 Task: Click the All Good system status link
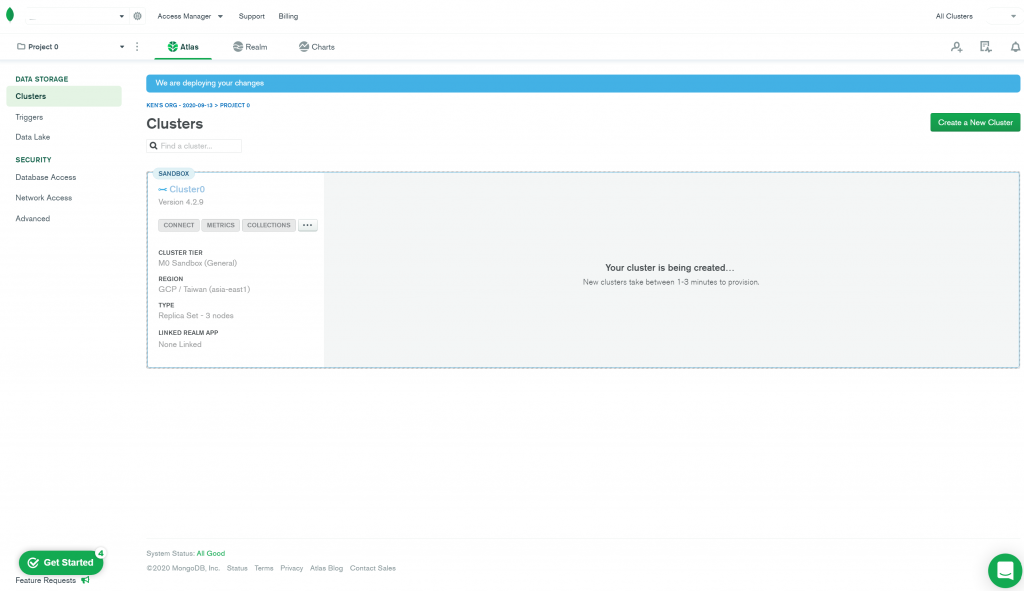coord(211,553)
